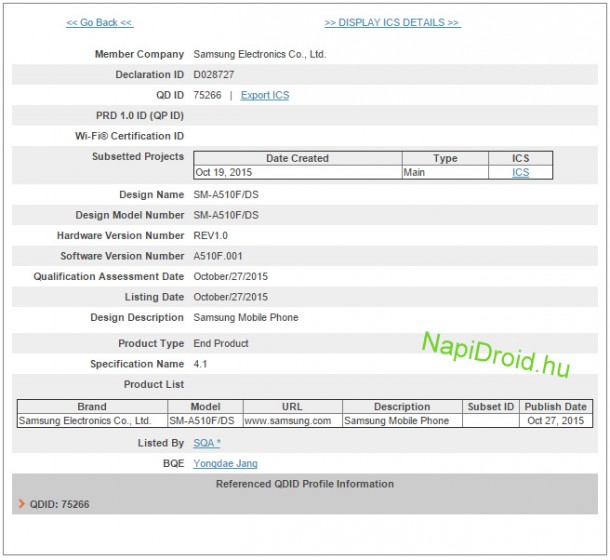The image size is (610, 560).
Task: Expand the QDID: 75266 profile entry
Action: pyautogui.click(x=60, y=504)
